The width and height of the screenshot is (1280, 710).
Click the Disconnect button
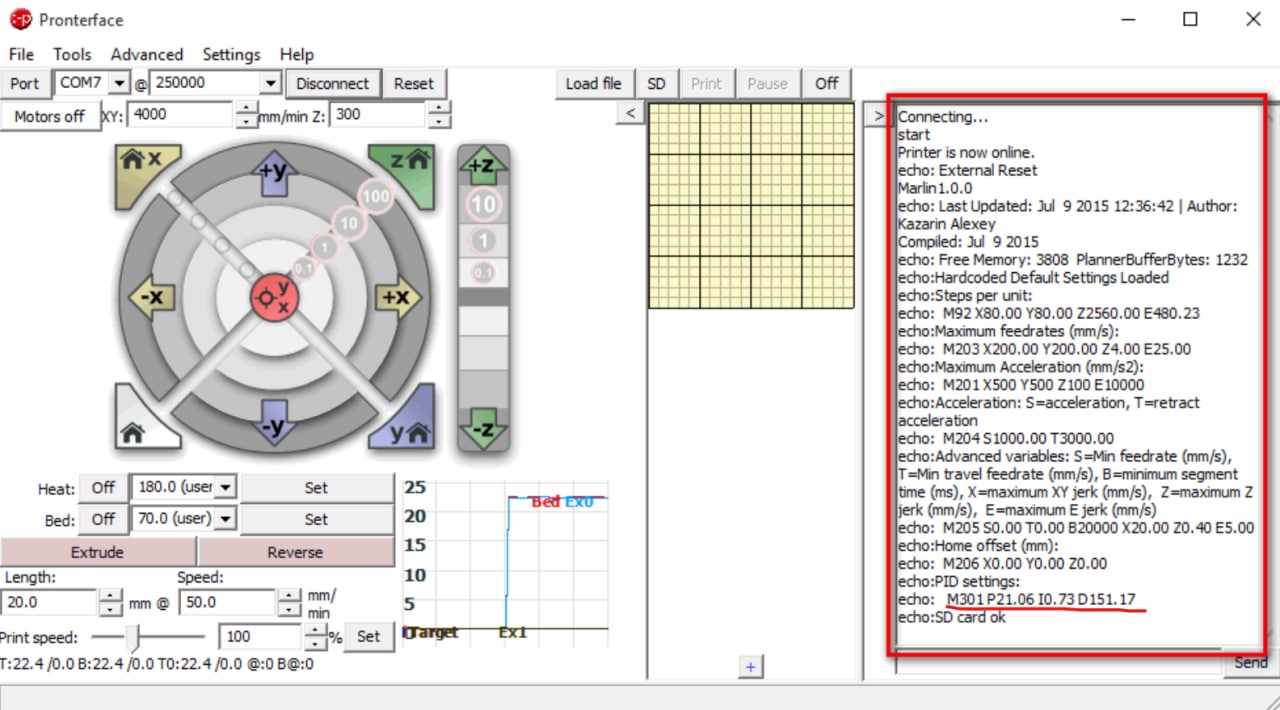(333, 84)
